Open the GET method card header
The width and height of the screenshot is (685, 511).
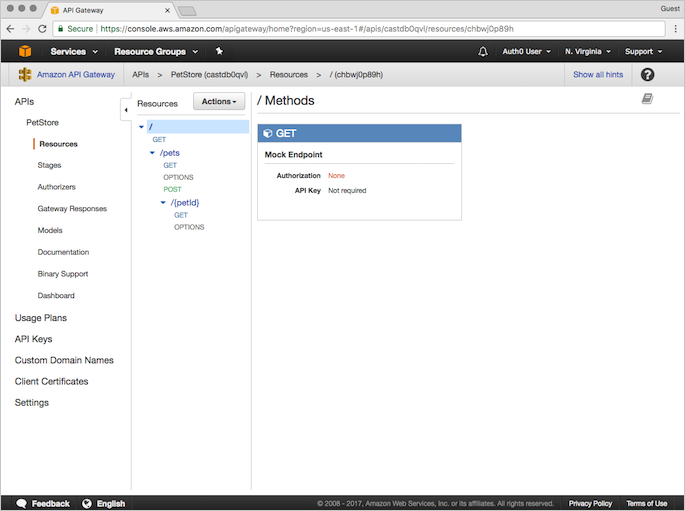click(x=359, y=133)
